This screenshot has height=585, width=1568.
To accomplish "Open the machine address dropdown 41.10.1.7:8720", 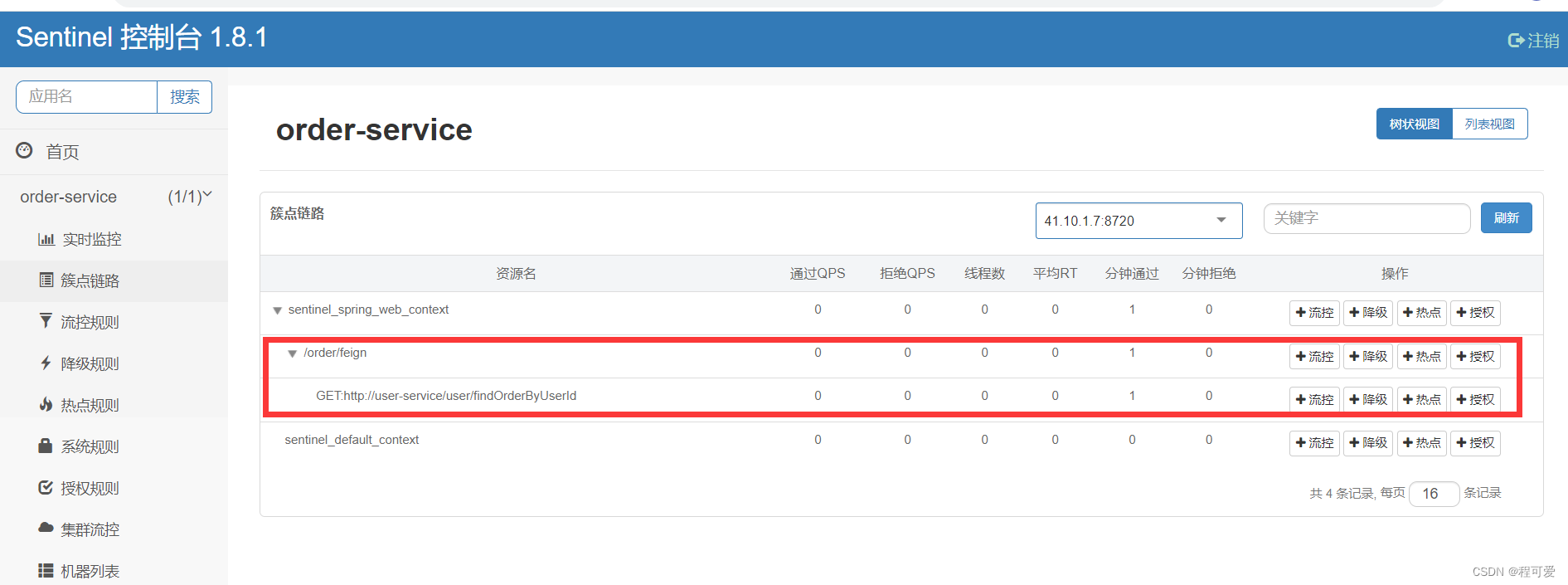I will [x=1138, y=221].
